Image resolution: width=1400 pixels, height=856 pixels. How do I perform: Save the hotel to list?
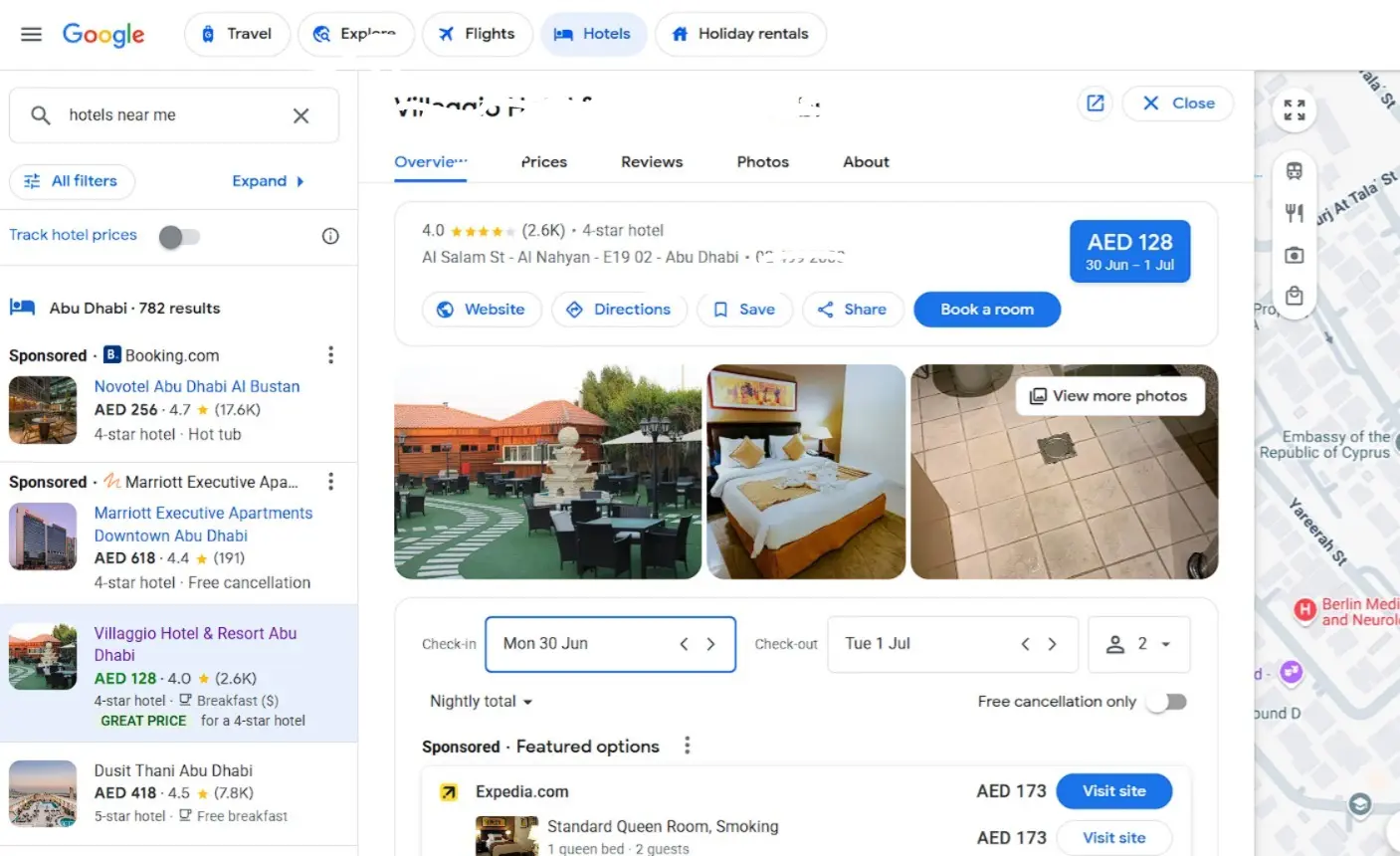pos(744,310)
